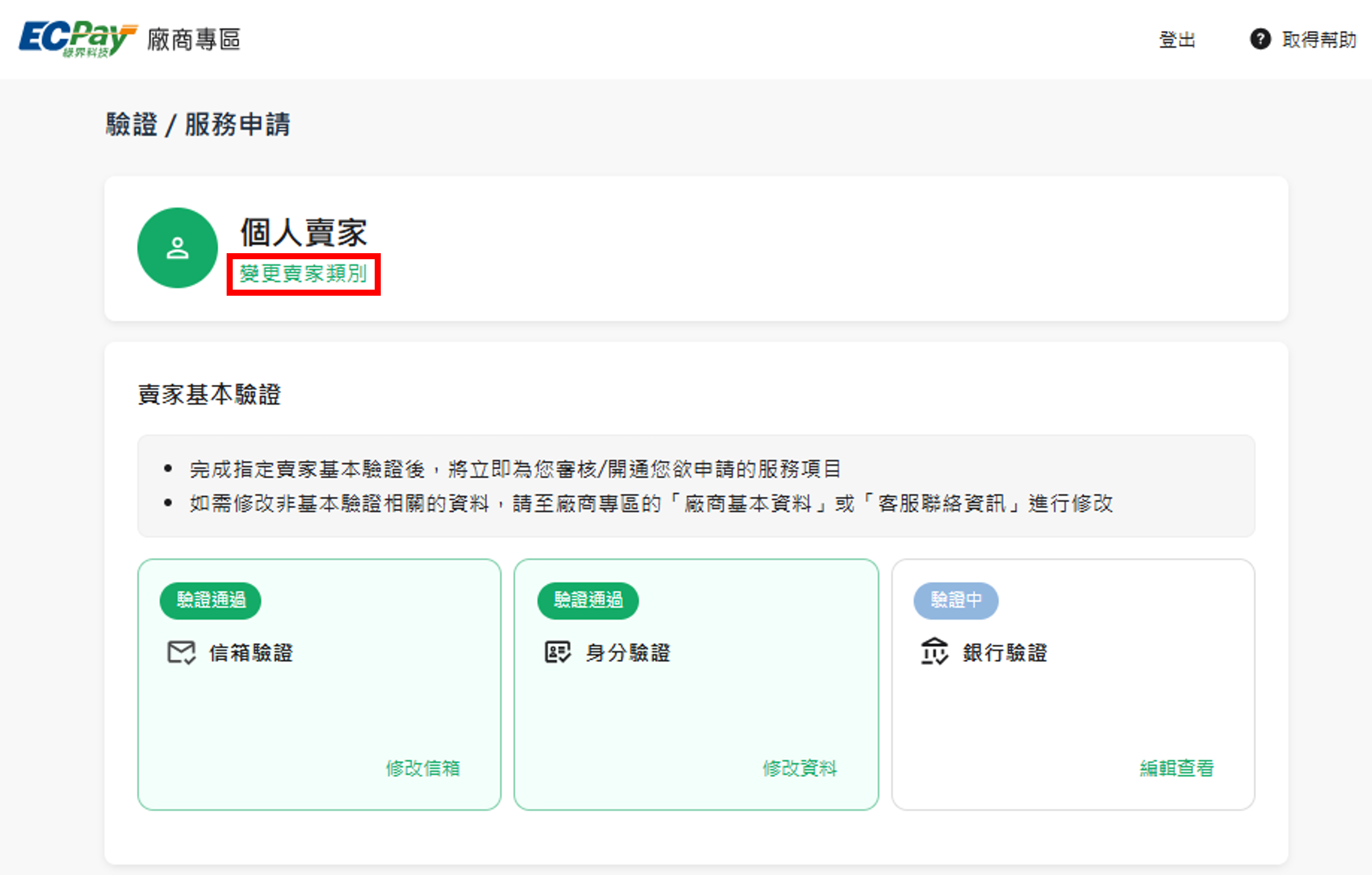Click the identity verification ID card icon

[557, 652]
